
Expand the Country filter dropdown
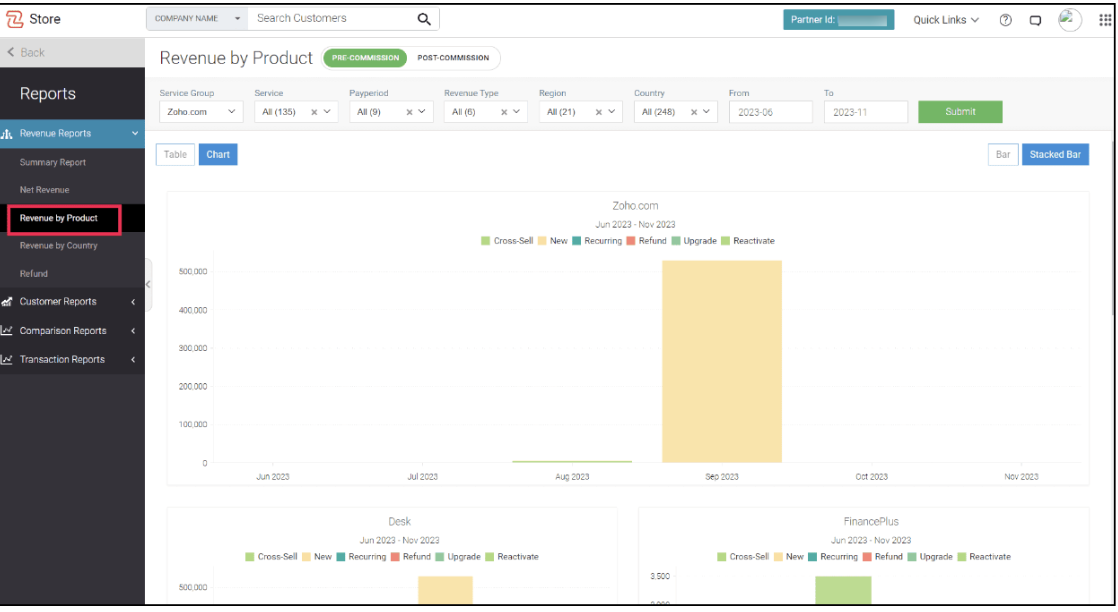coord(707,112)
